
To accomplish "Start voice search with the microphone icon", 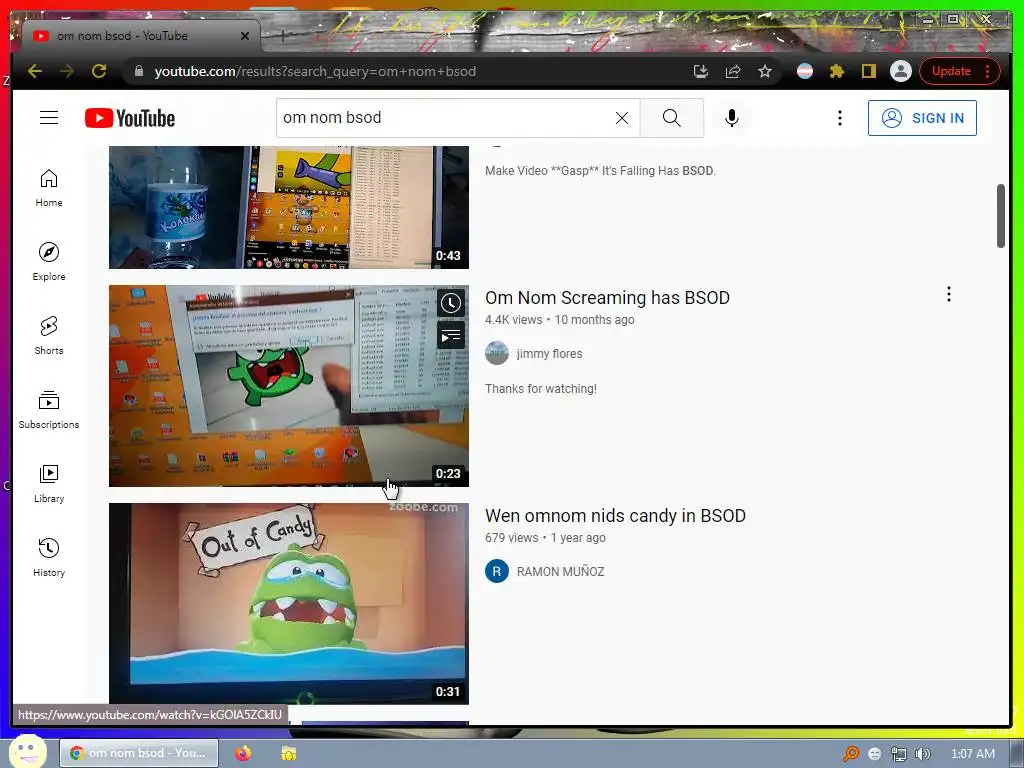I will [731, 118].
